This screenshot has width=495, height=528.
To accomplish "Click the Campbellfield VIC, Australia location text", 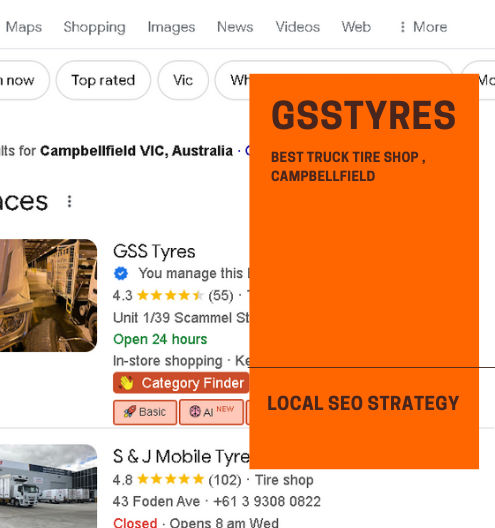I will click(137, 151).
